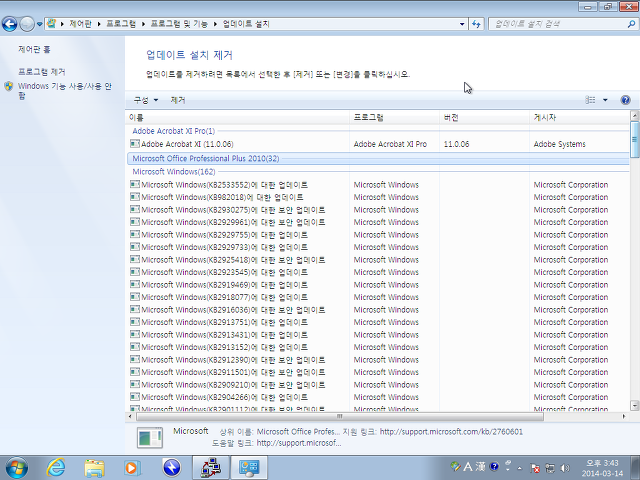Select security update KB2930275 row
The width and height of the screenshot is (640, 480).
point(378,210)
